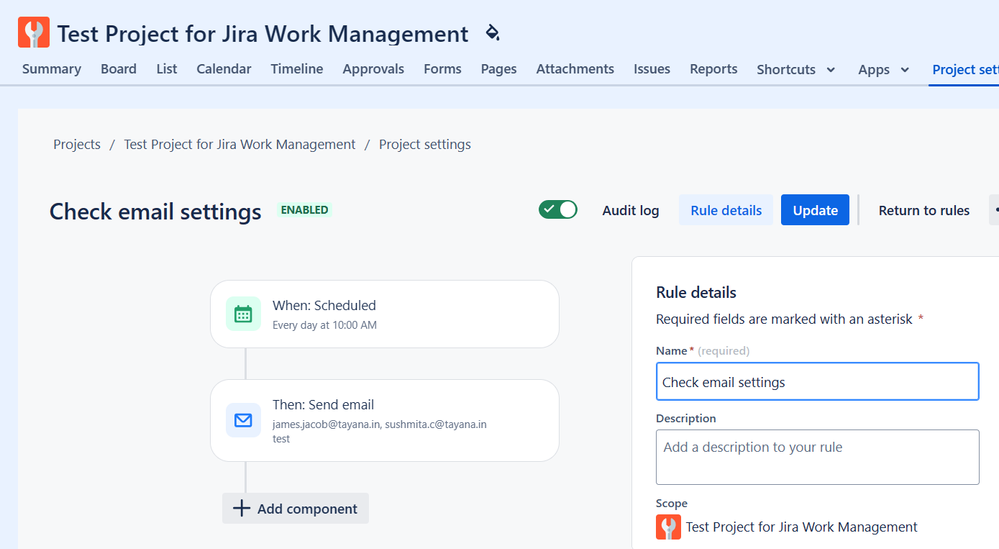Disable the rule with the enabled toggle

tap(558, 210)
